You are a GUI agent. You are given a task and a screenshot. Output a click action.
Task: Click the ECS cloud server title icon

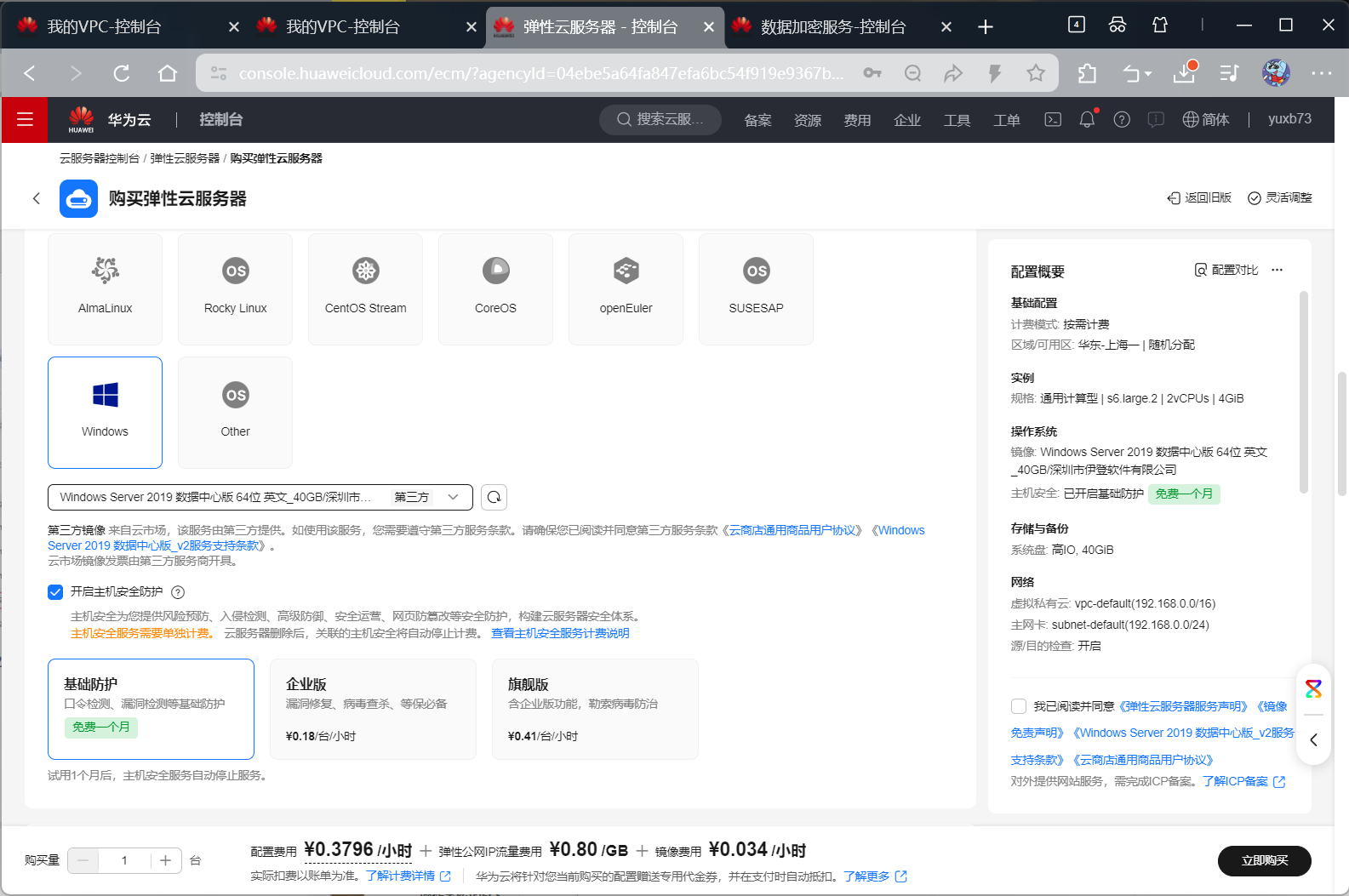[78, 198]
